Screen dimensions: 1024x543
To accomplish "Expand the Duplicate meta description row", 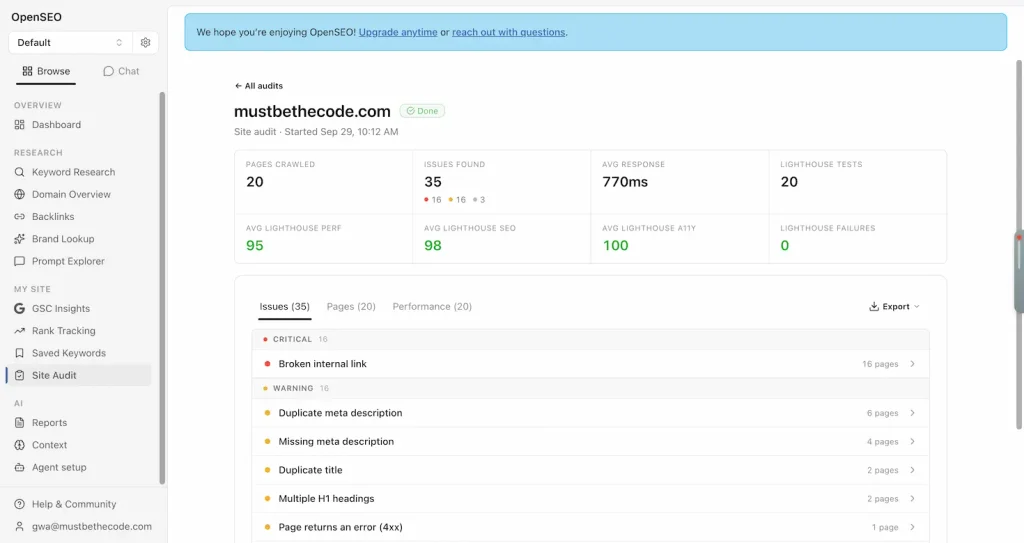I will (x=590, y=413).
